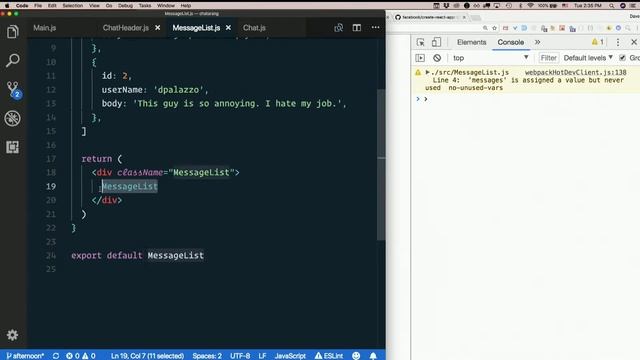Viewport: 640px width, 360px height.
Task: Close the DevTools panel
Action: pos(634,42)
